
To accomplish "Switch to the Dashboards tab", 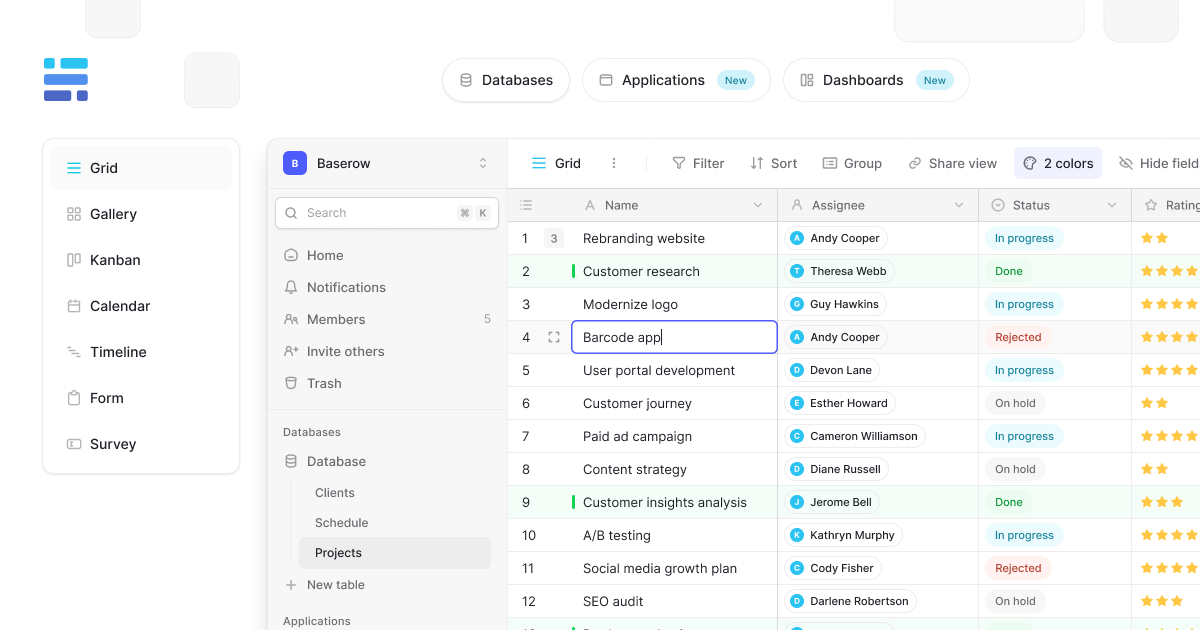I will coord(875,80).
